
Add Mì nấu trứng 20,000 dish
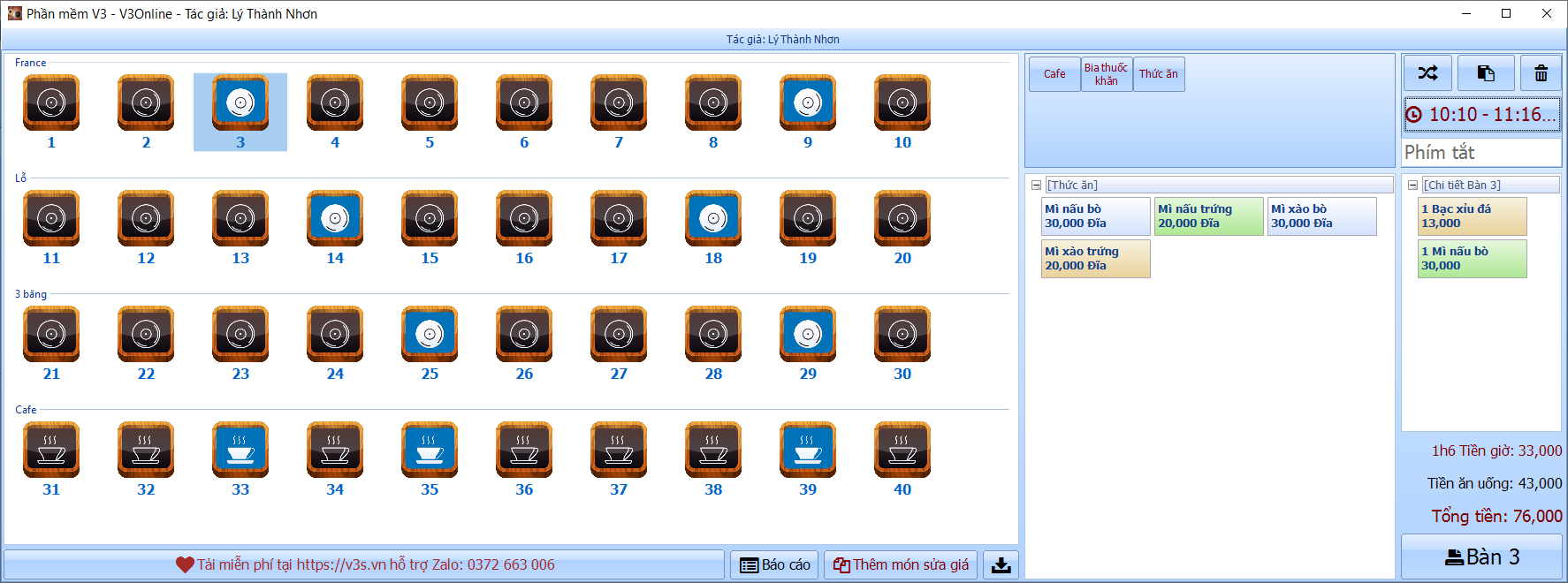(x=1209, y=216)
